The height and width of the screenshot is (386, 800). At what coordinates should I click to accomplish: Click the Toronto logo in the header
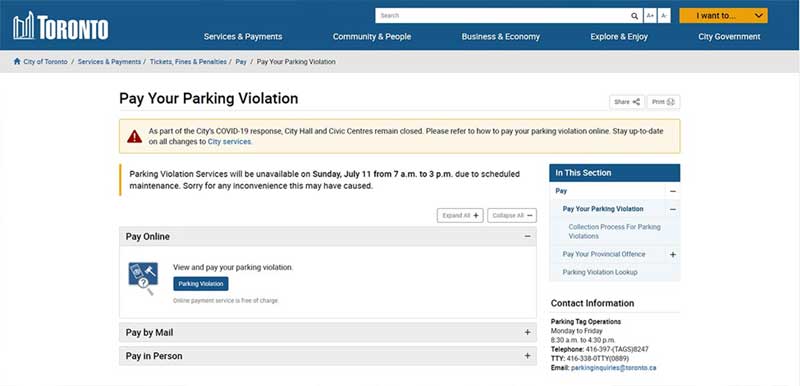click(61, 26)
